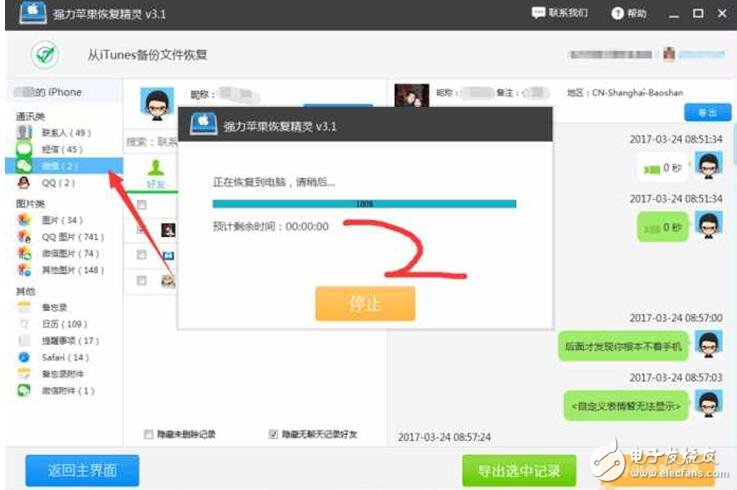Click avatar next to 08:57:00 message

(708, 344)
